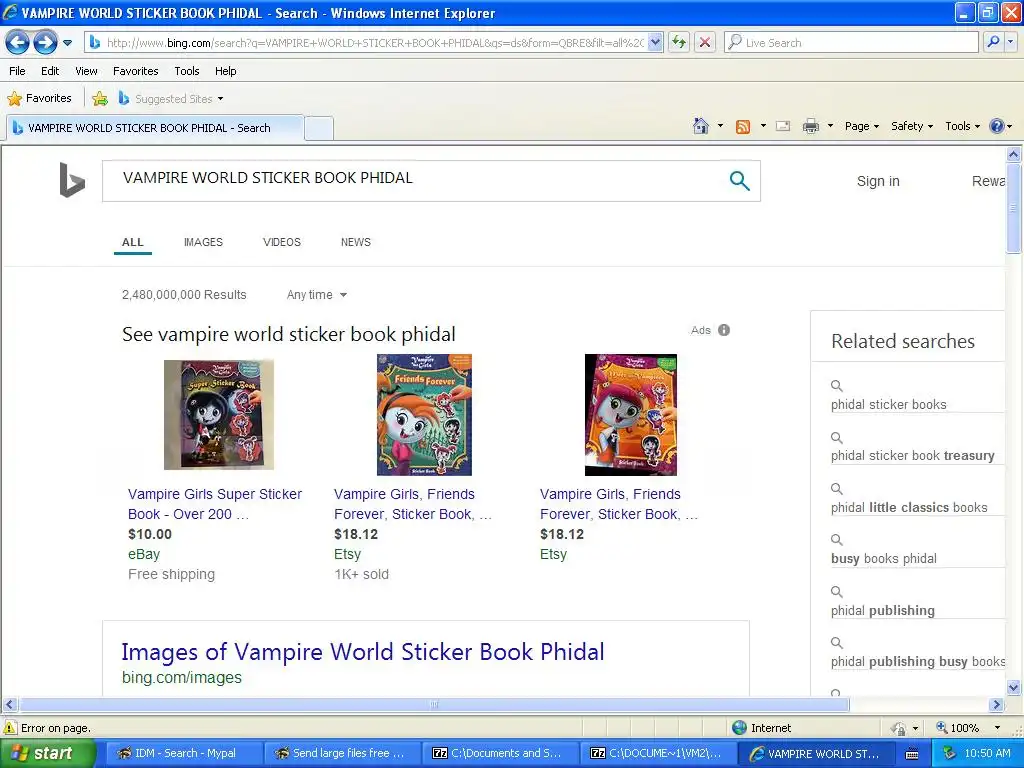Click related search phidal sticker book treasury
Screen dimensions: 1024x768
[912, 455]
